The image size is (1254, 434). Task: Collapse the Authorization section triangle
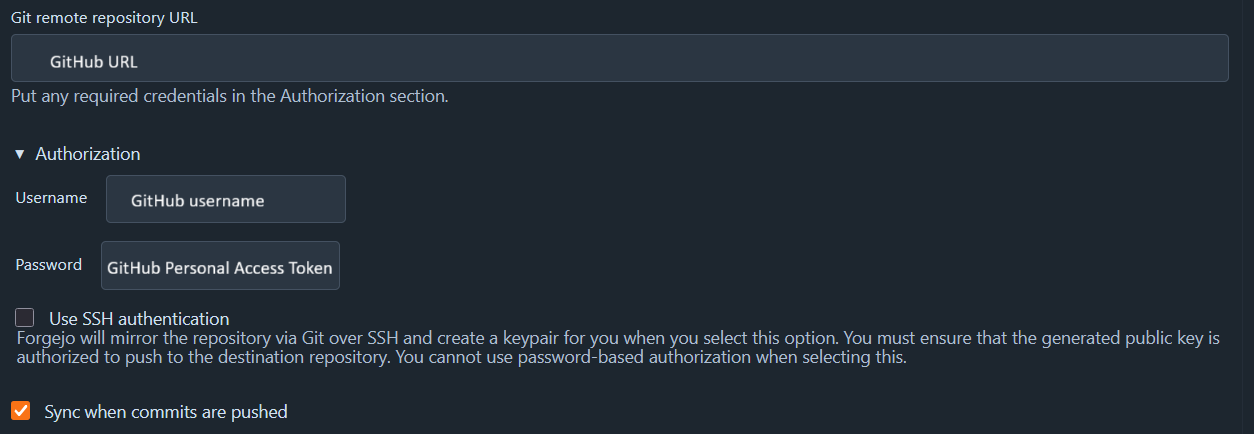[x=19, y=154]
